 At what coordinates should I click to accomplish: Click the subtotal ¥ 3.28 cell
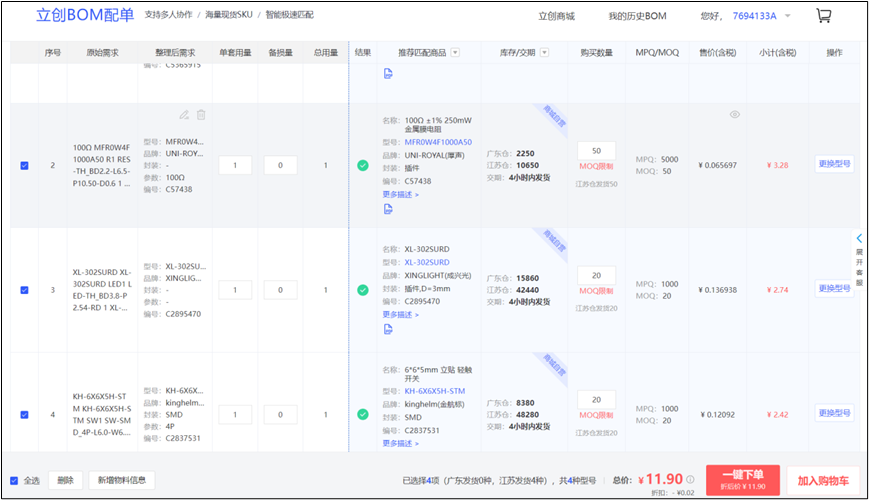(778, 165)
